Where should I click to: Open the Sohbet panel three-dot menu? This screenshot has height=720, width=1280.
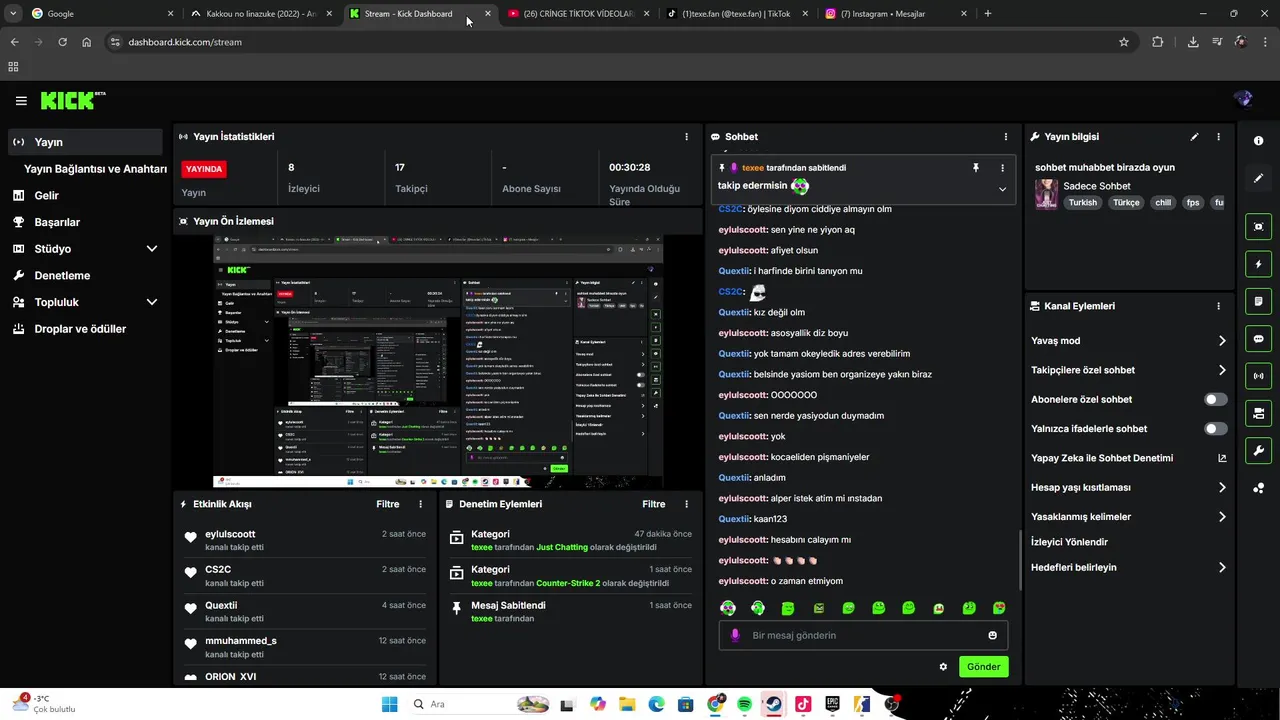point(1006,137)
